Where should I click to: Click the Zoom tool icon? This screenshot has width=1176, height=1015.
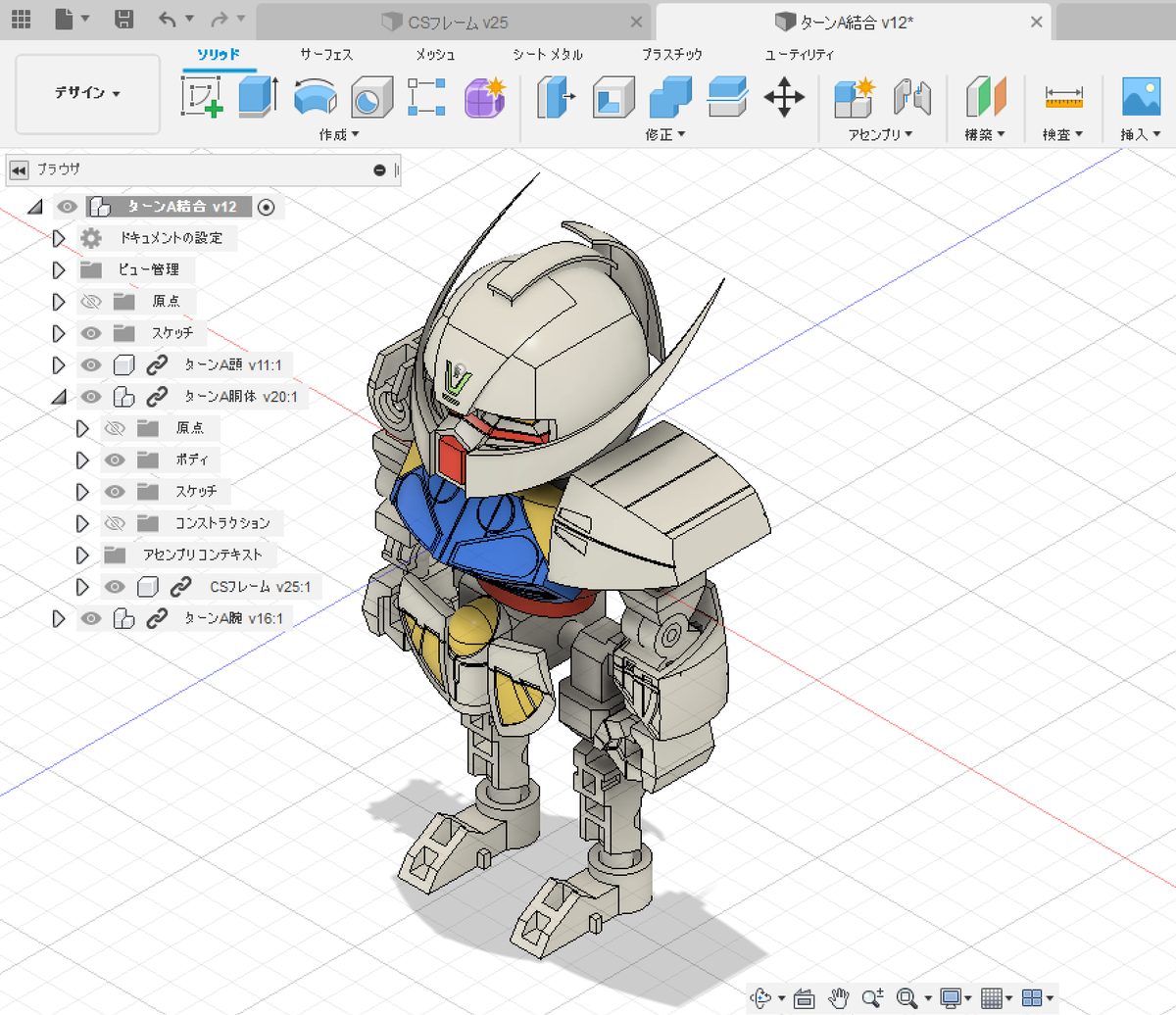pos(871,998)
